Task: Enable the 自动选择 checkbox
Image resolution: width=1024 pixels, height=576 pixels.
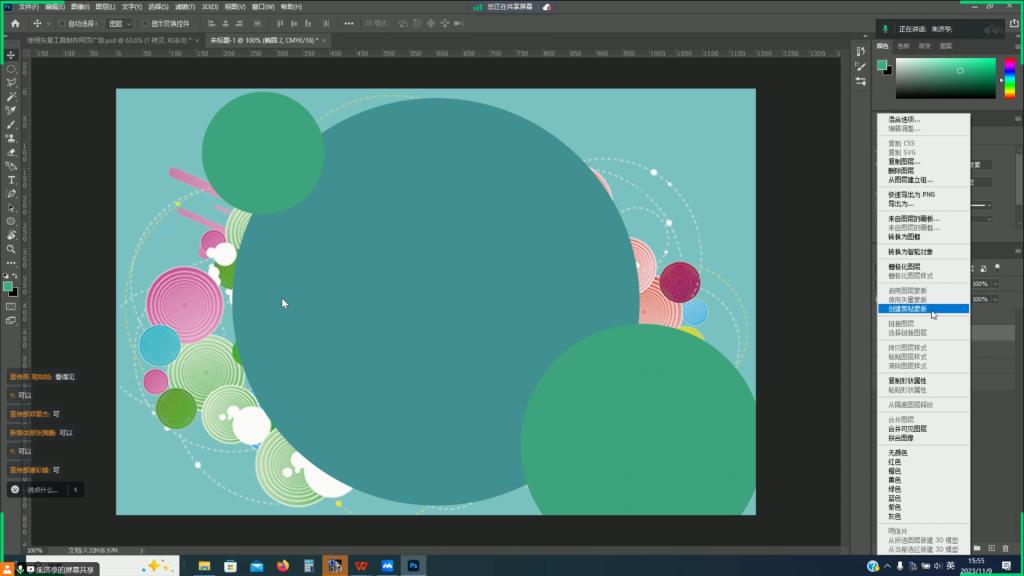Action: (62, 23)
